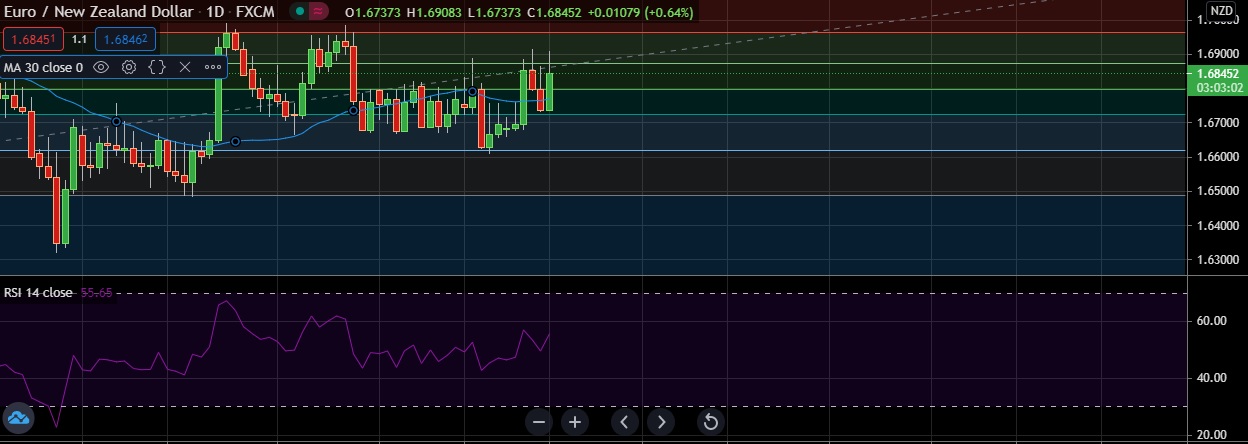1248x444 pixels.
Task: Open MA 30 more options menu
Action: click(x=213, y=67)
